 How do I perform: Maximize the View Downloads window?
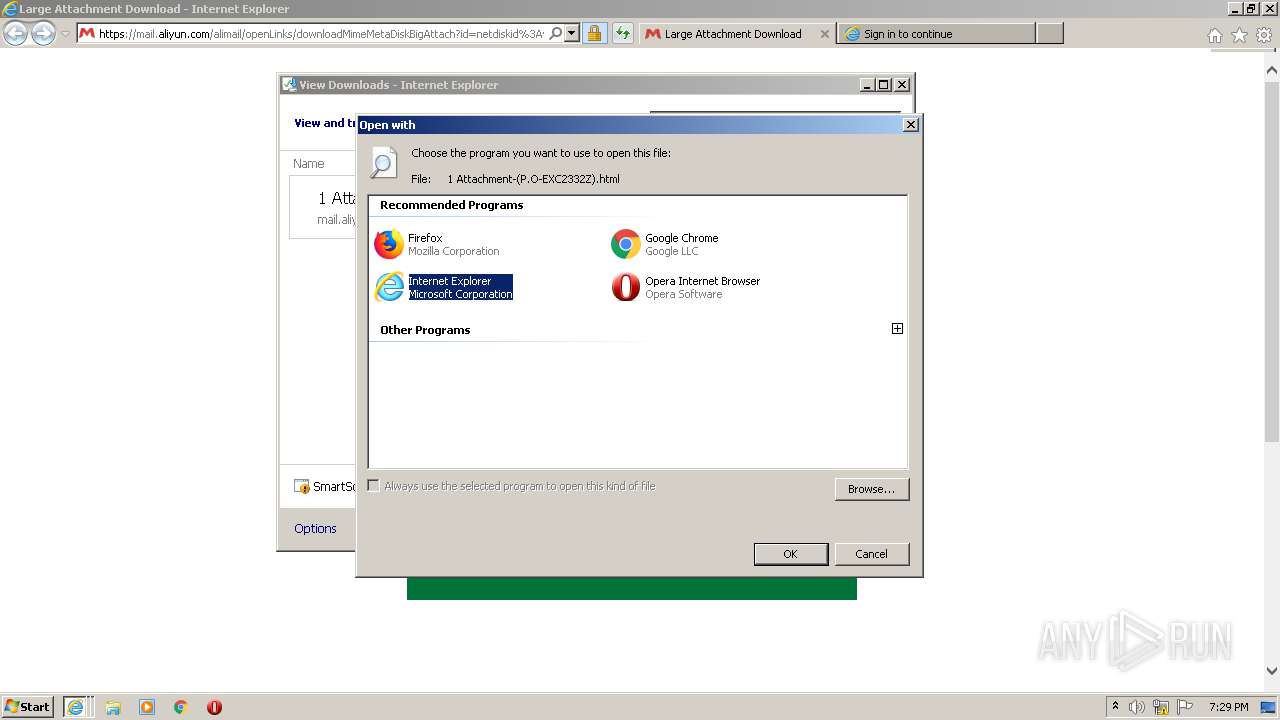click(x=884, y=85)
